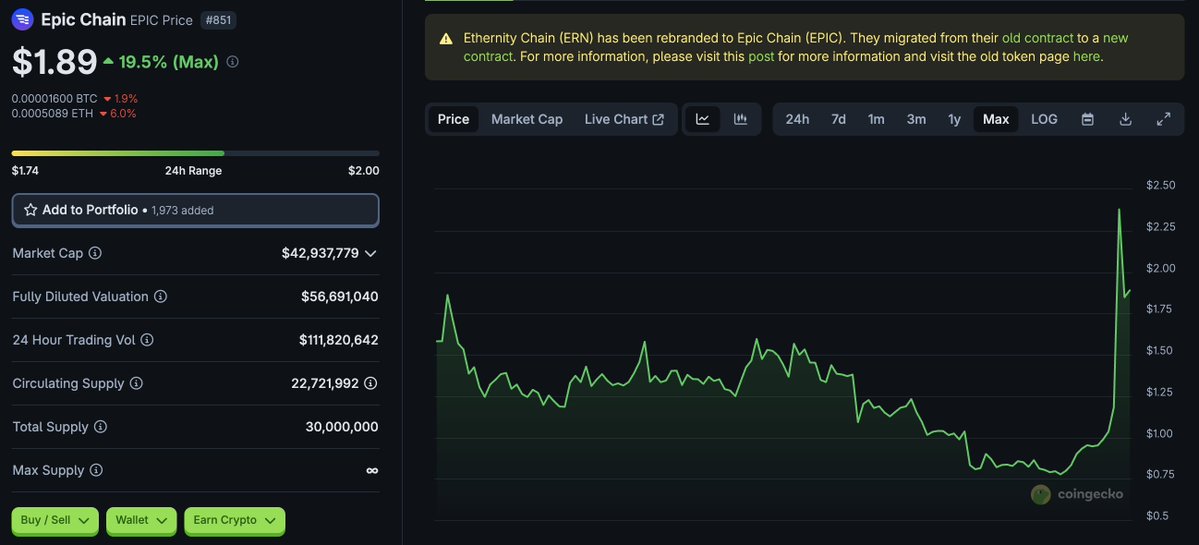The height and width of the screenshot is (545, 1199).
Task: Click the Epic Chain logo icon
Action: click(23, 19)
